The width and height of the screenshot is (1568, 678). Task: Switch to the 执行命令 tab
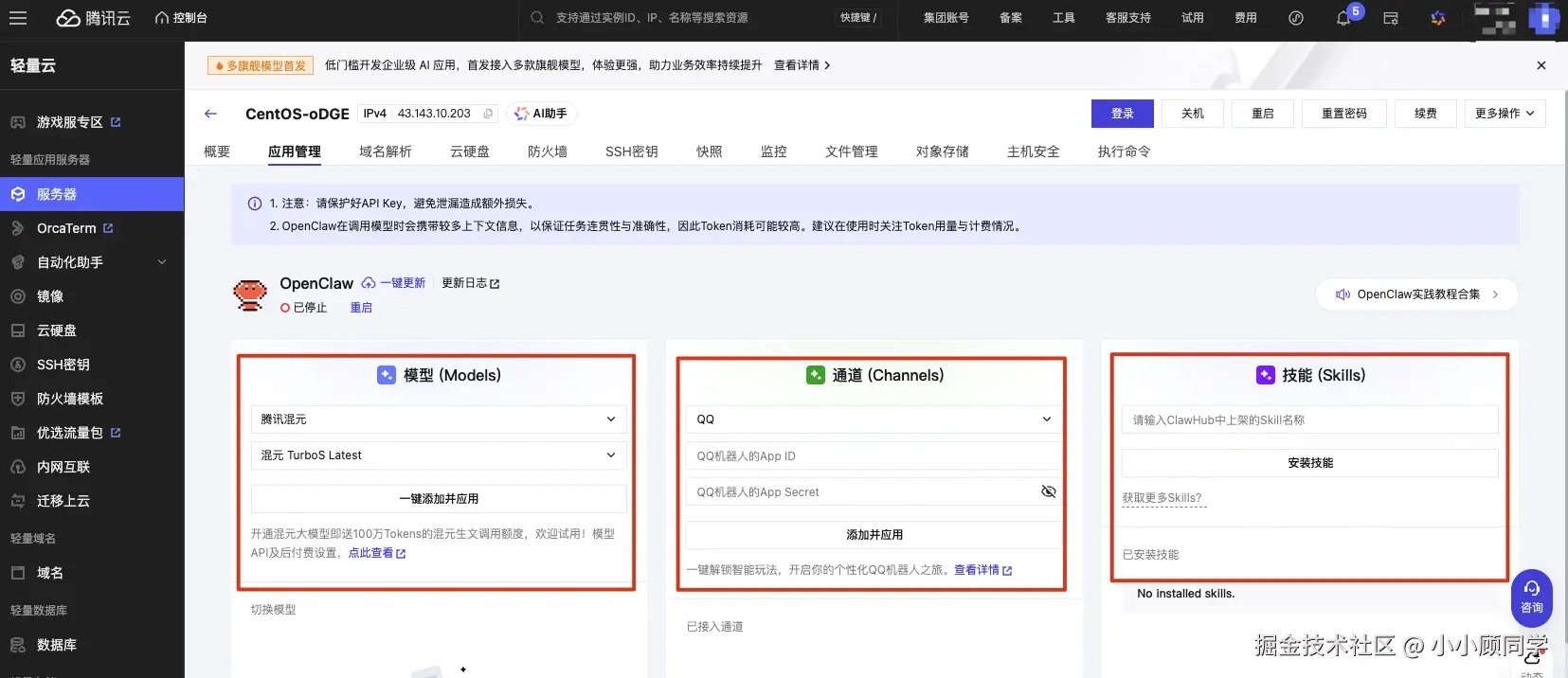(x=1125, y=152)
